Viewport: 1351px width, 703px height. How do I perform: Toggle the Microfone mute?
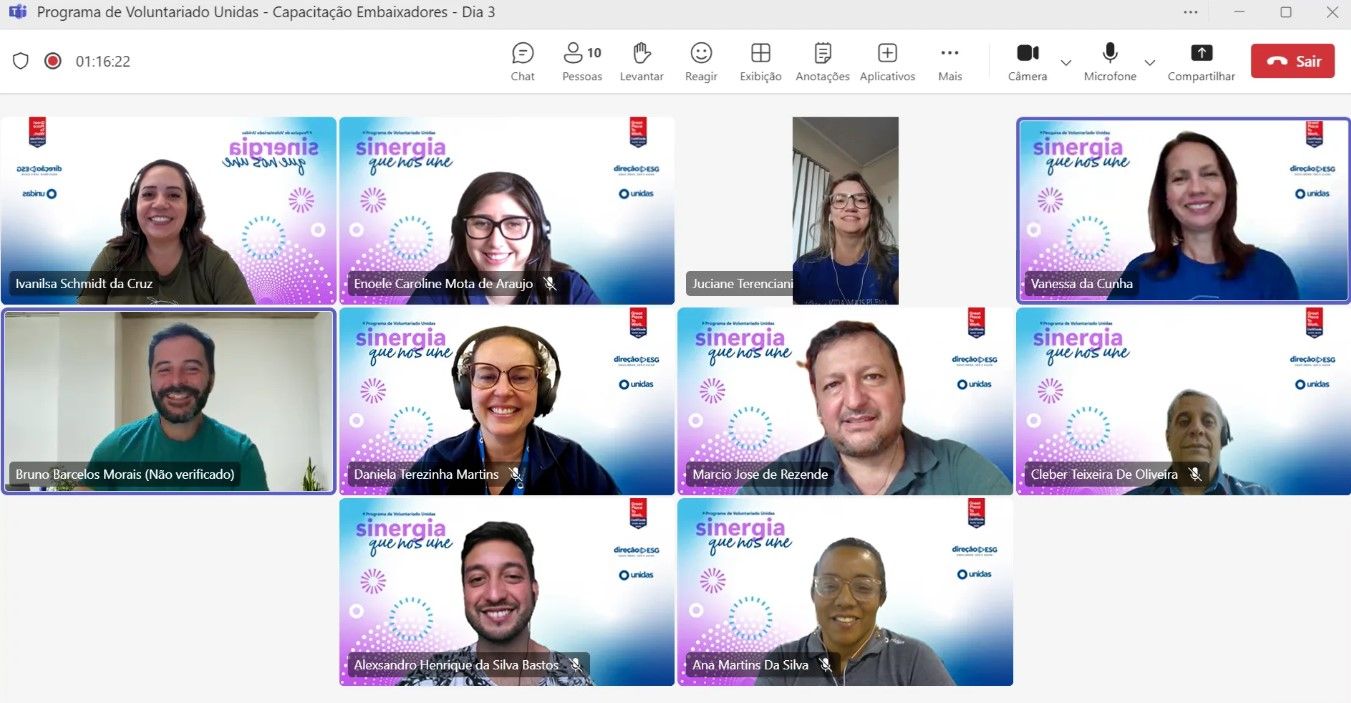click(1110, 61)
